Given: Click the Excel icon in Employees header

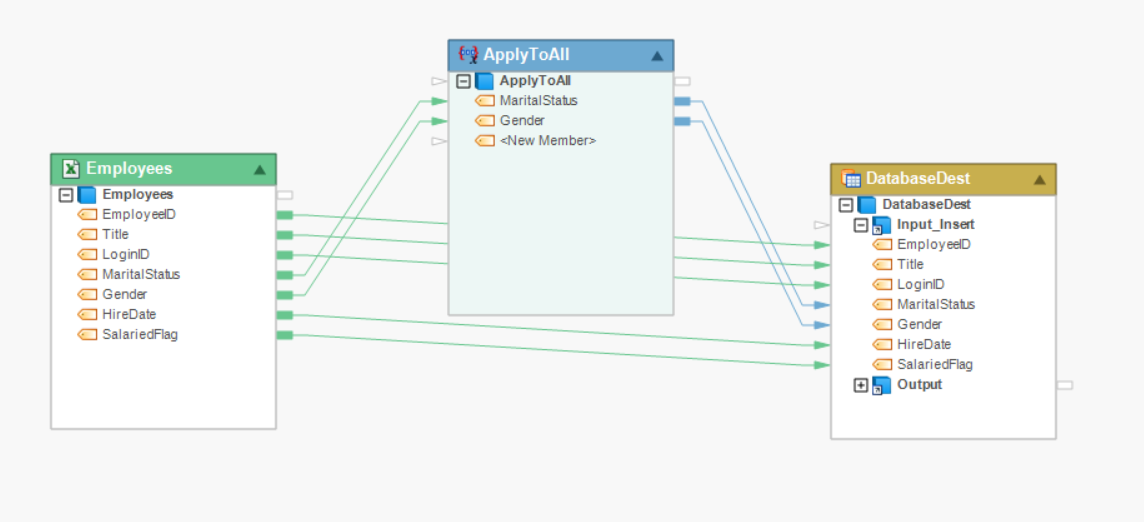Looking at the screenshot, I should pos(71,169).
